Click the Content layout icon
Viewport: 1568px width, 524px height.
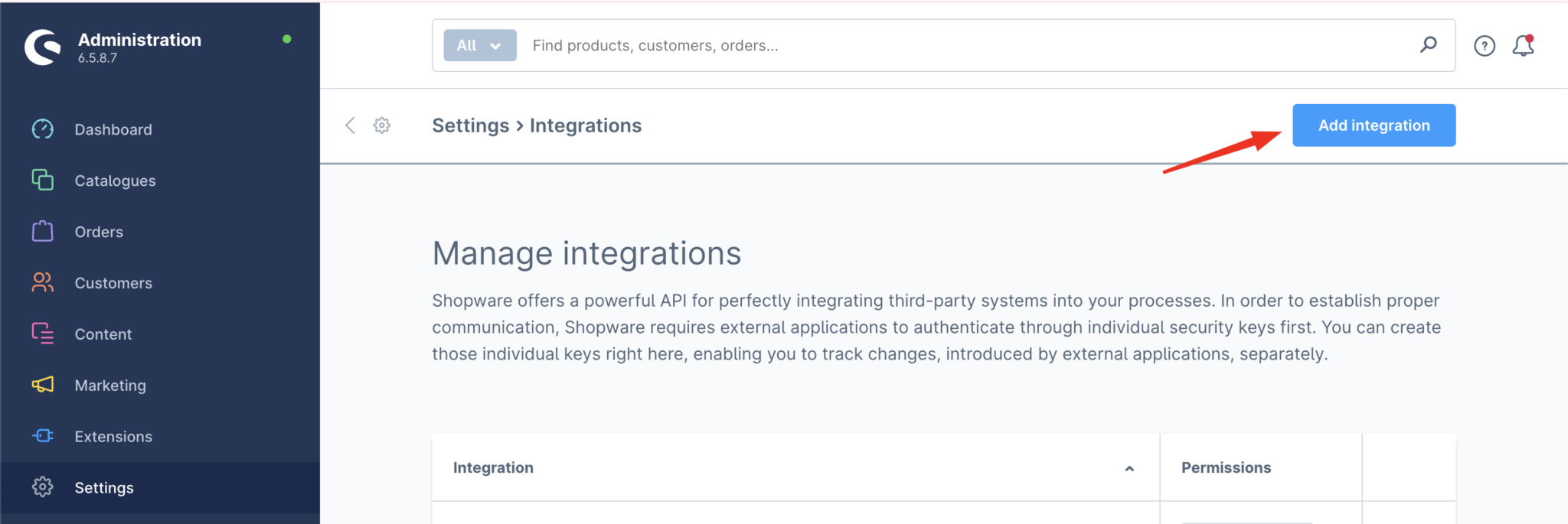click(x=43, y=334)
